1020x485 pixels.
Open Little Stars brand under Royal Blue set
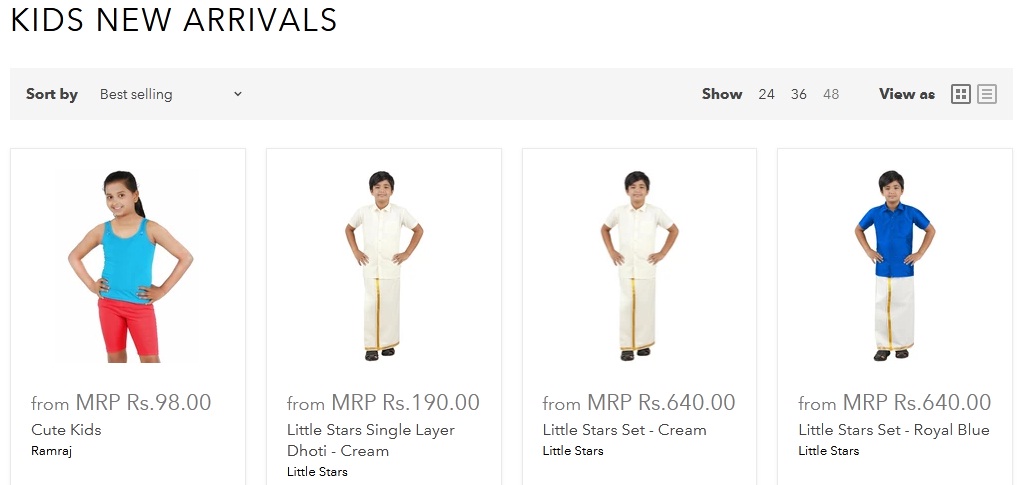tap(828, 451)
